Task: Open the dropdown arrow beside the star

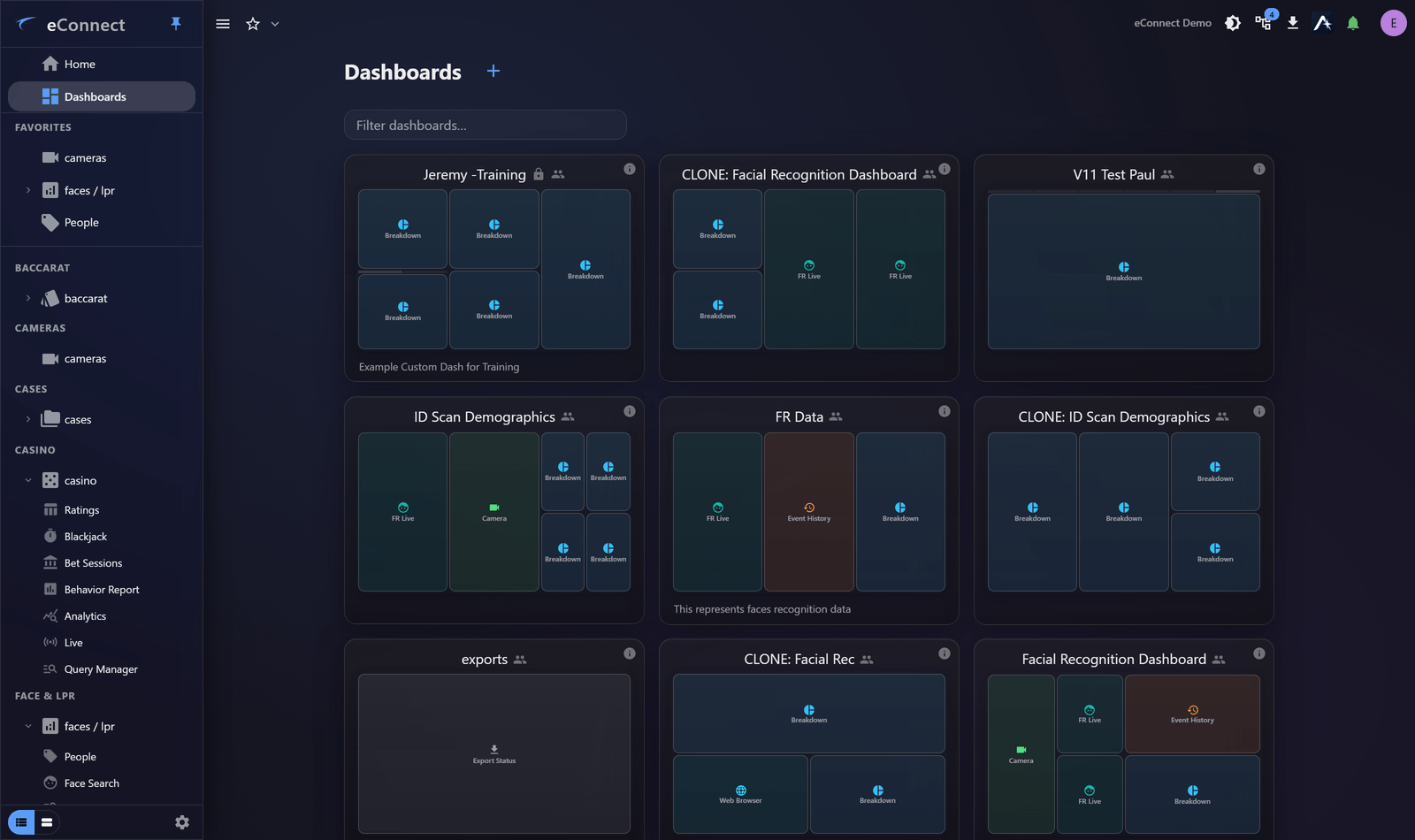Action: point(275,24)
